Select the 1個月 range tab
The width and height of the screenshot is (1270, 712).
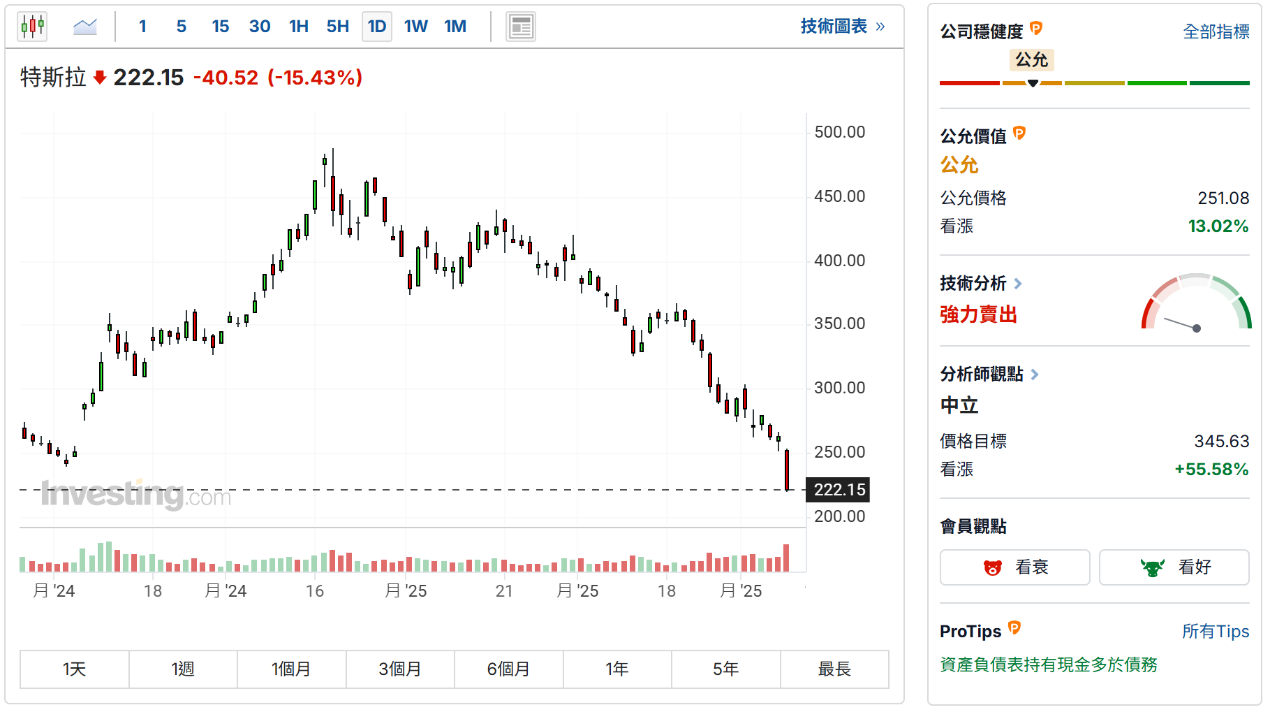[292, 669]
